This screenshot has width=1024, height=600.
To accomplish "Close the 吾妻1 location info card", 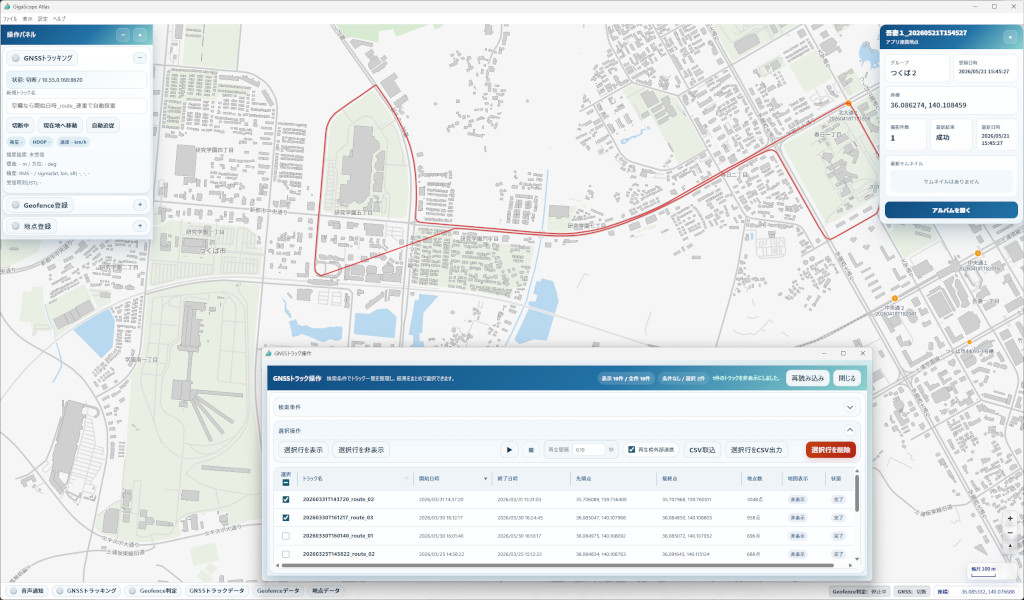I will tap(1010, 37).
